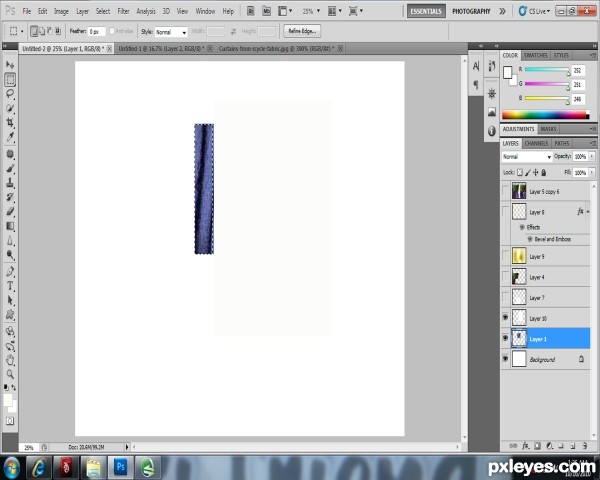Select the Zoom tool

[10, 374]
